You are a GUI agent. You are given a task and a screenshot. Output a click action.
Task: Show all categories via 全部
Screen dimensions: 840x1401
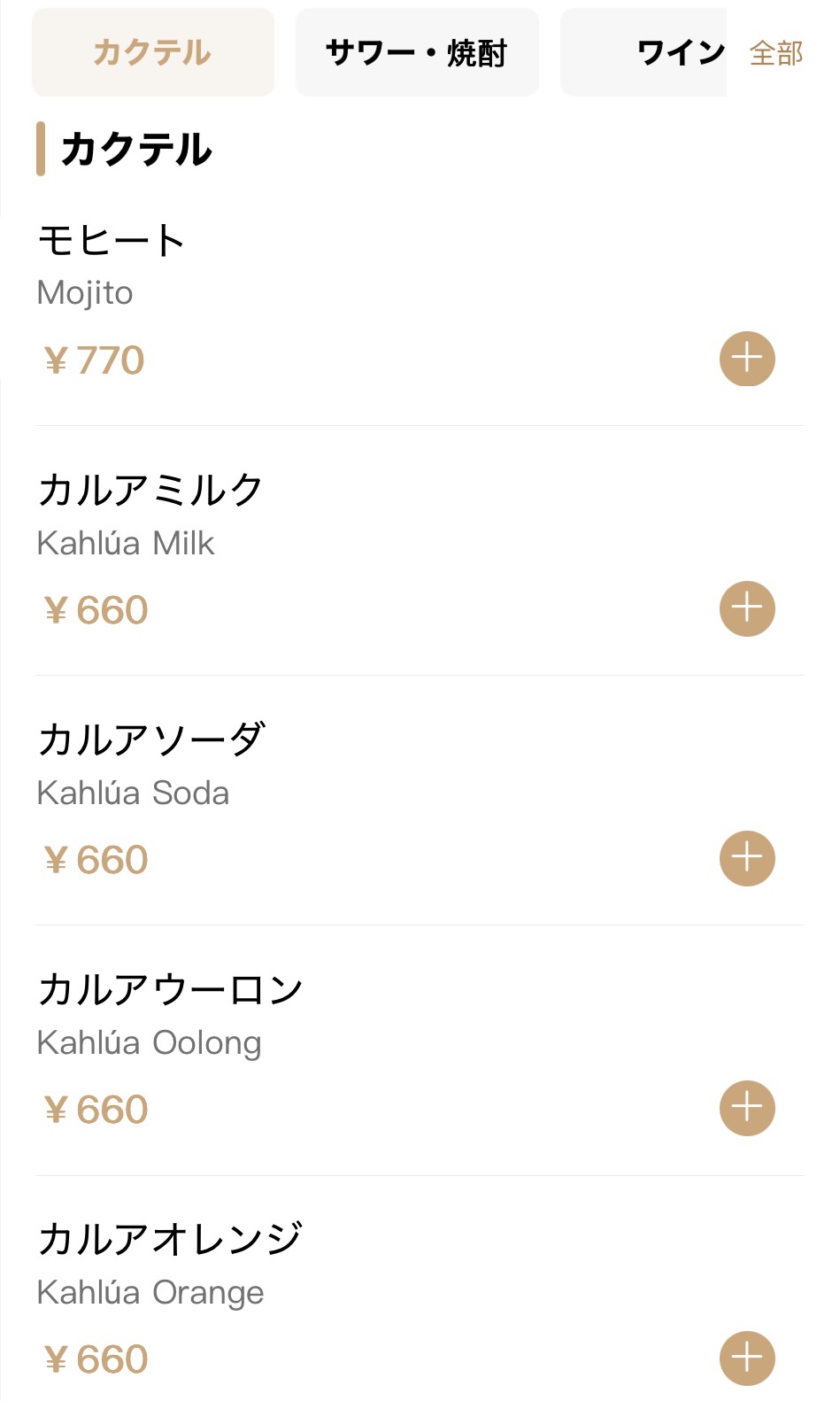[x=776, y=53]
